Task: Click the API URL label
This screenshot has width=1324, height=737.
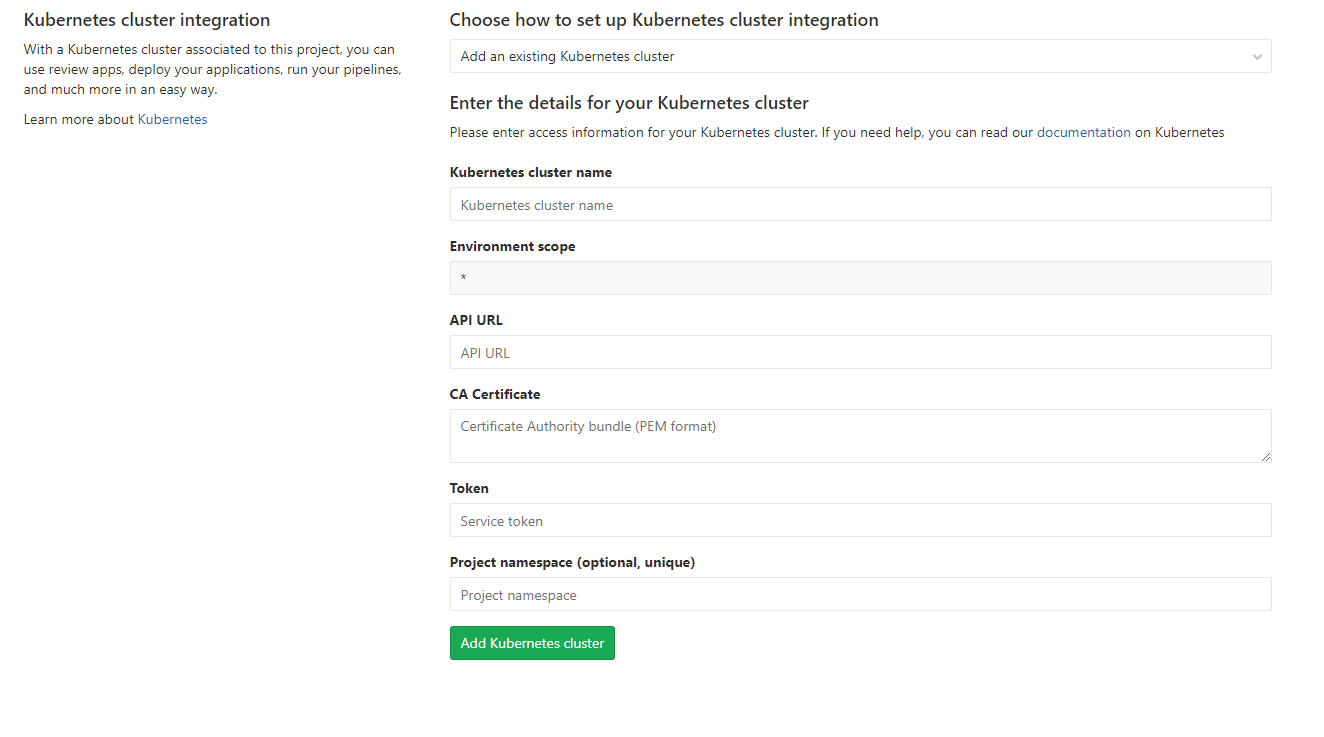Action: click(476, 320)
